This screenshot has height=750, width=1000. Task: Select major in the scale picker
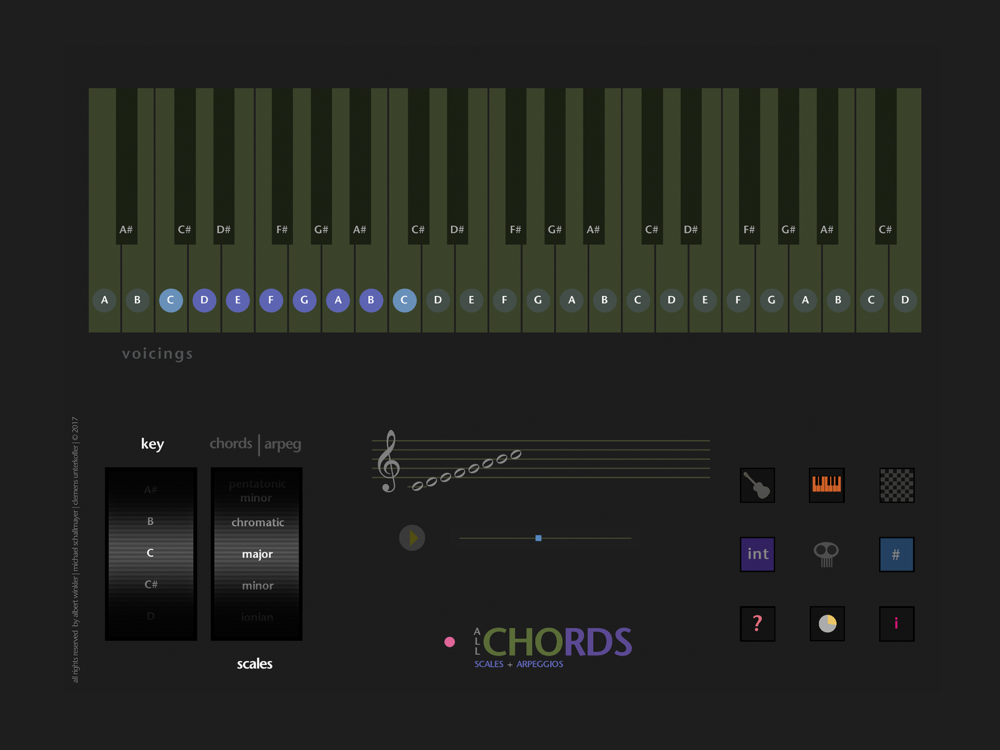(x=258, y=554)
